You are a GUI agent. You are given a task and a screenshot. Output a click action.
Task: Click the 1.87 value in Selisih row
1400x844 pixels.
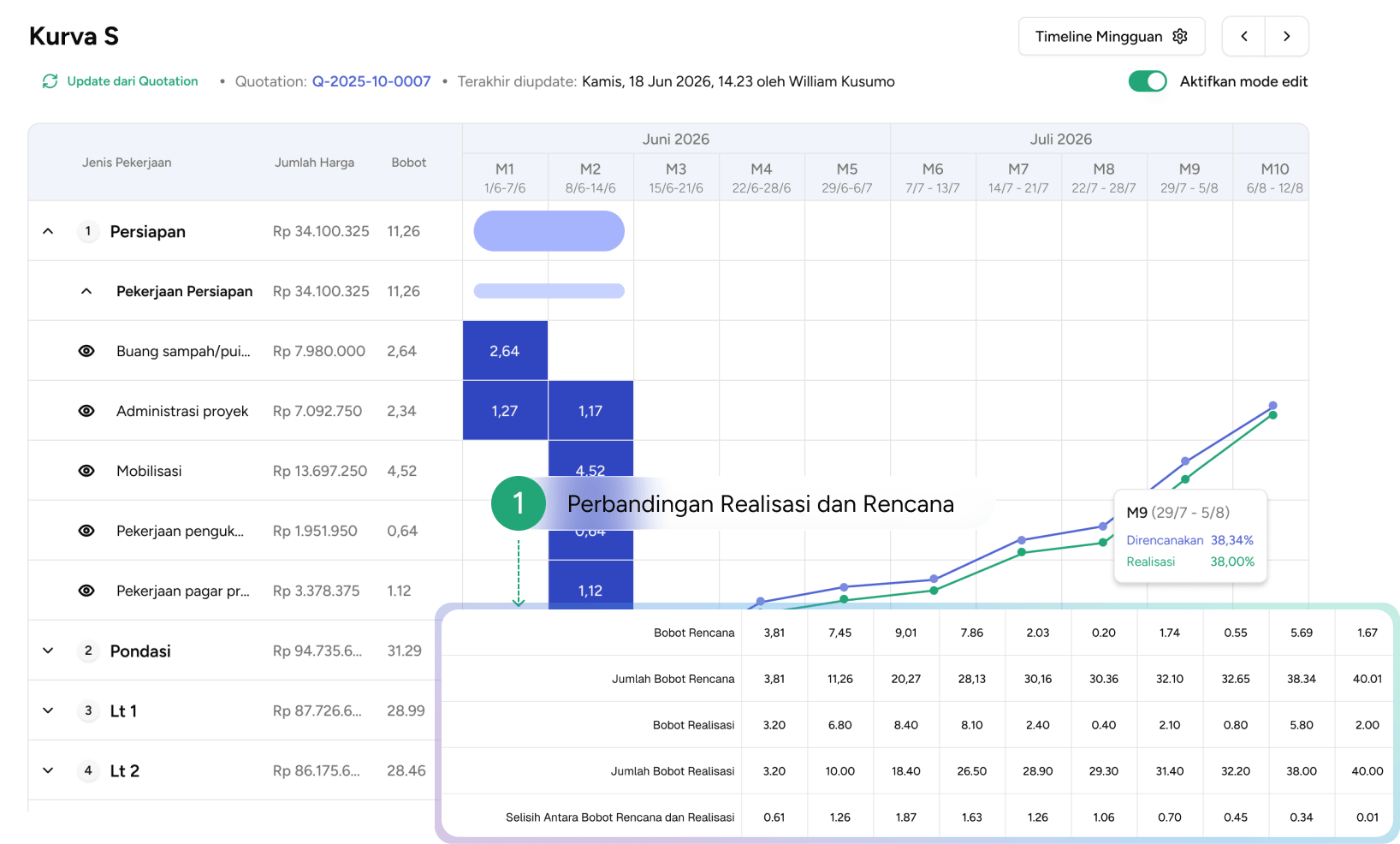point(906,817)
